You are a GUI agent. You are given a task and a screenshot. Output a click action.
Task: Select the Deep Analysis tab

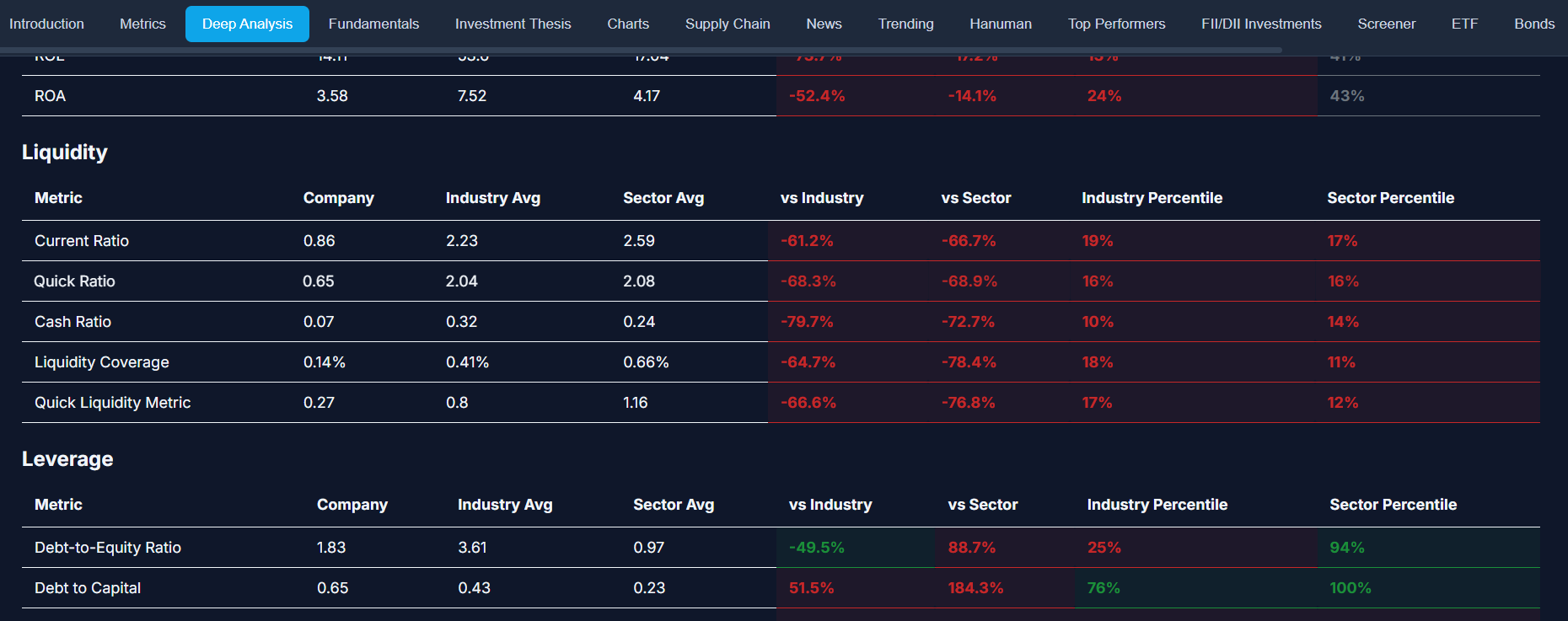pos(247,24)
